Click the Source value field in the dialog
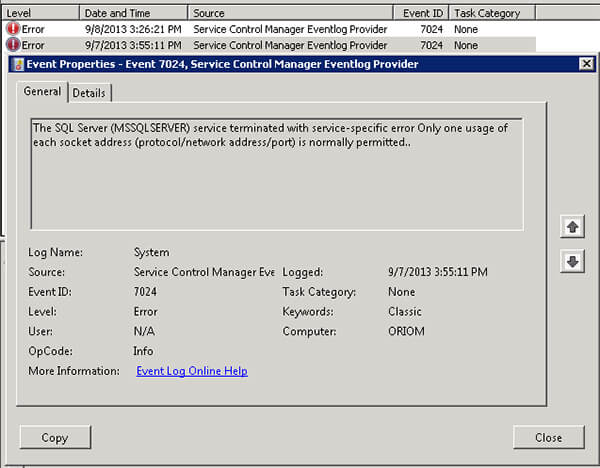 pos(203,272)
